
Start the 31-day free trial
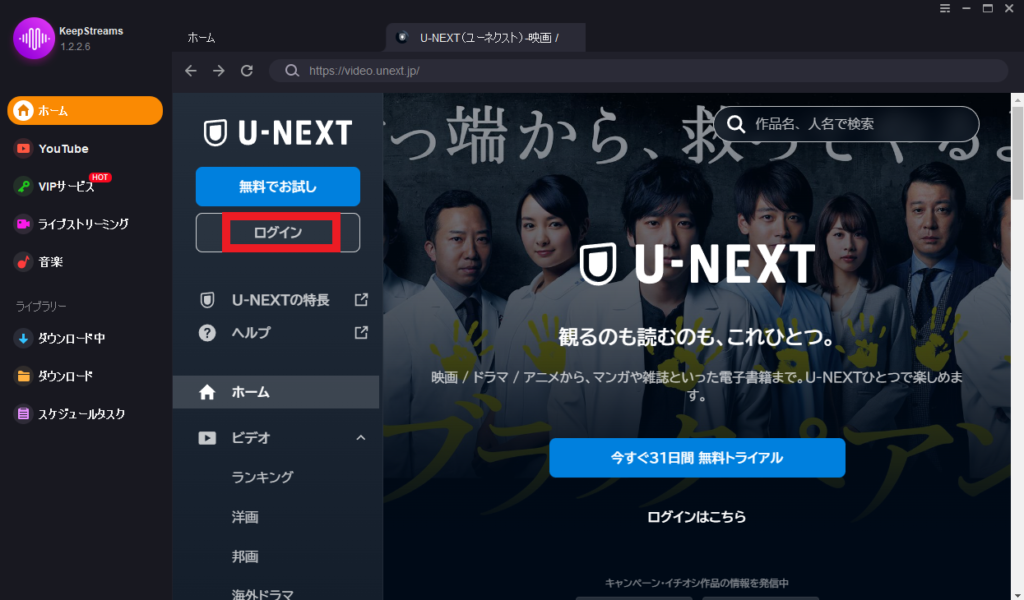coord(697,457)
